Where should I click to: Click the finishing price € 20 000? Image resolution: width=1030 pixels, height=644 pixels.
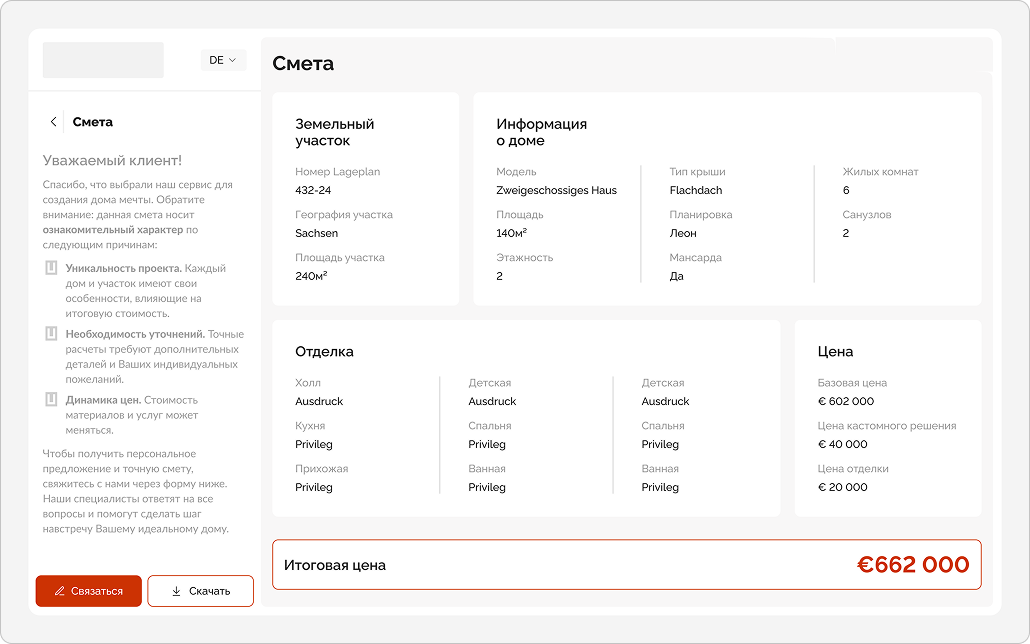pos(843,487)
